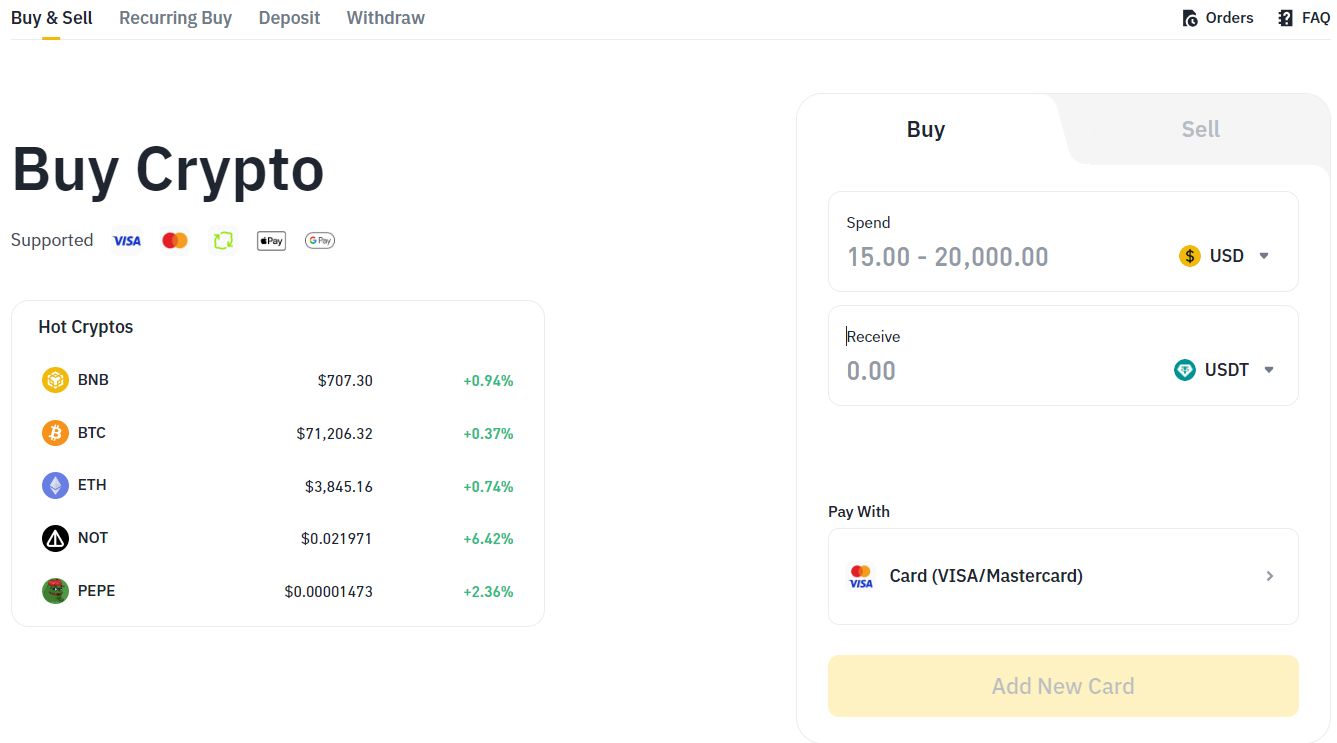
Task: Open the Orders link
Action: click(x=1218, y=18)
